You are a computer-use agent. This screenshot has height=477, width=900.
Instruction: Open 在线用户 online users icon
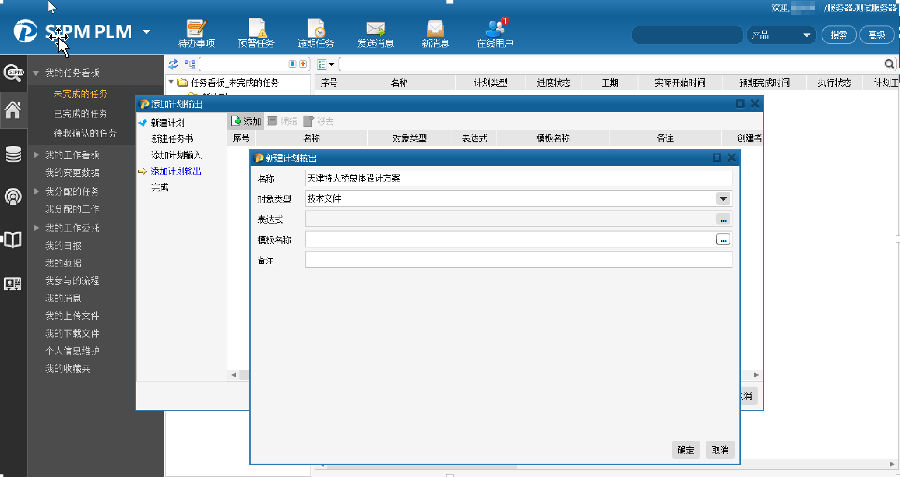tap(494, 32)
